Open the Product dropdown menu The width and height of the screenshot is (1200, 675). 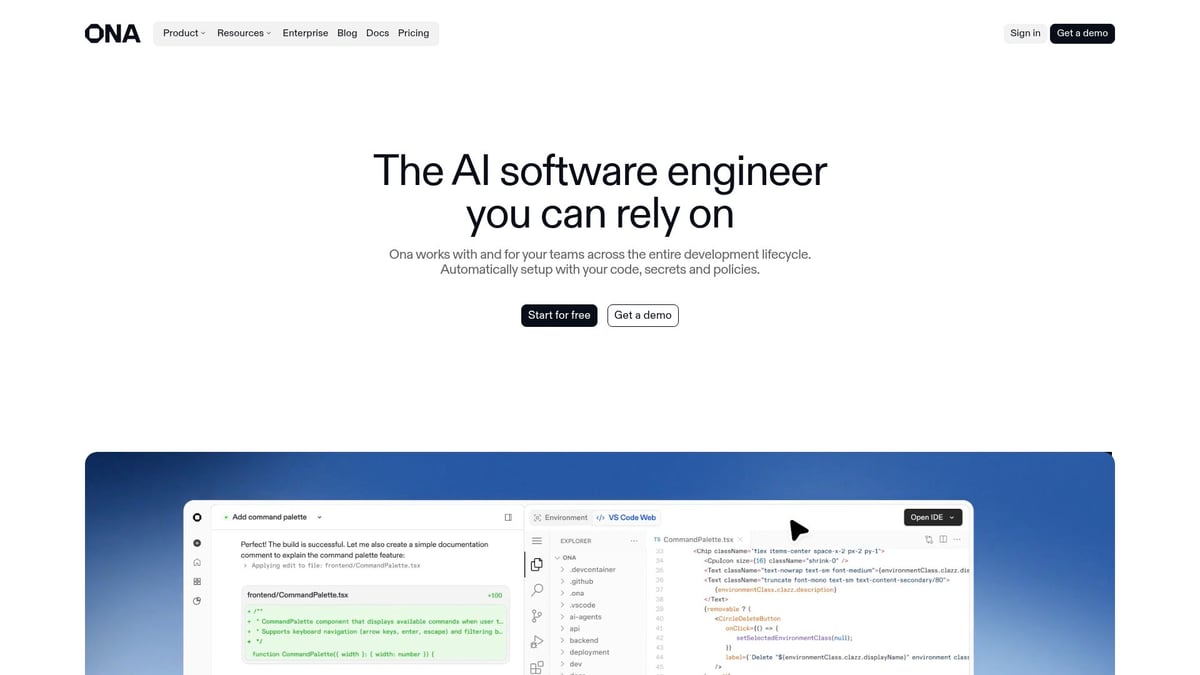click(184, 33)
